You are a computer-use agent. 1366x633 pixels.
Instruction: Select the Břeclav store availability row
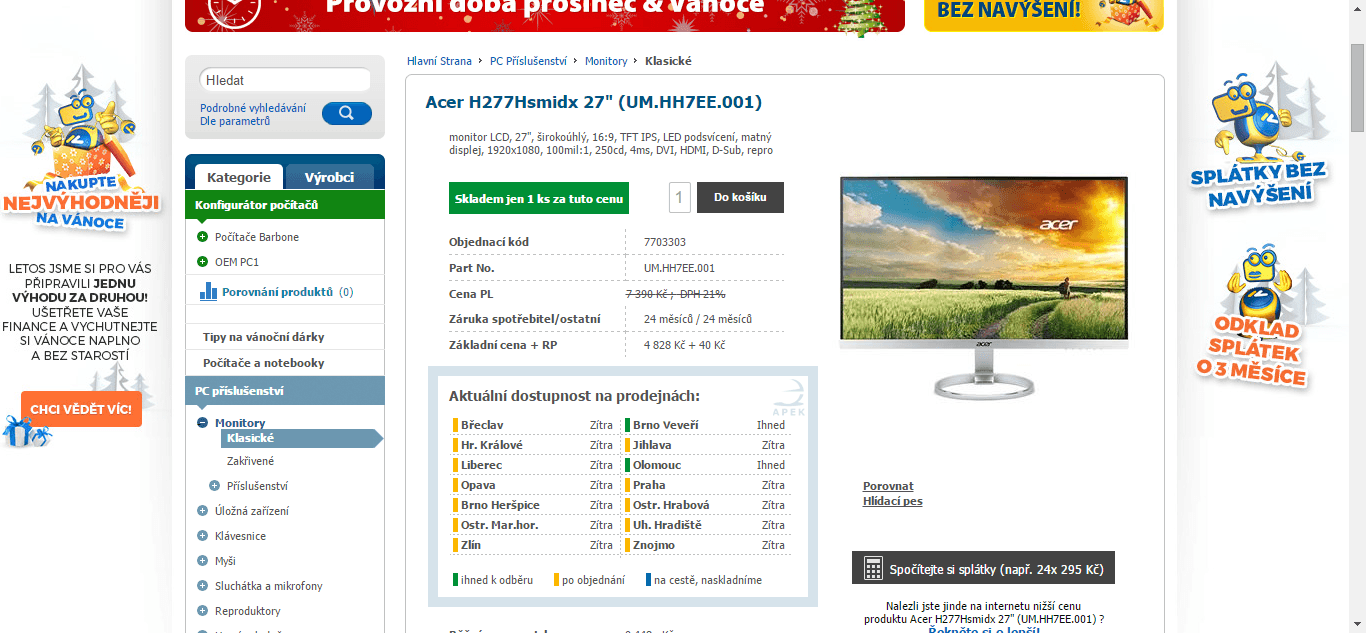534,425
